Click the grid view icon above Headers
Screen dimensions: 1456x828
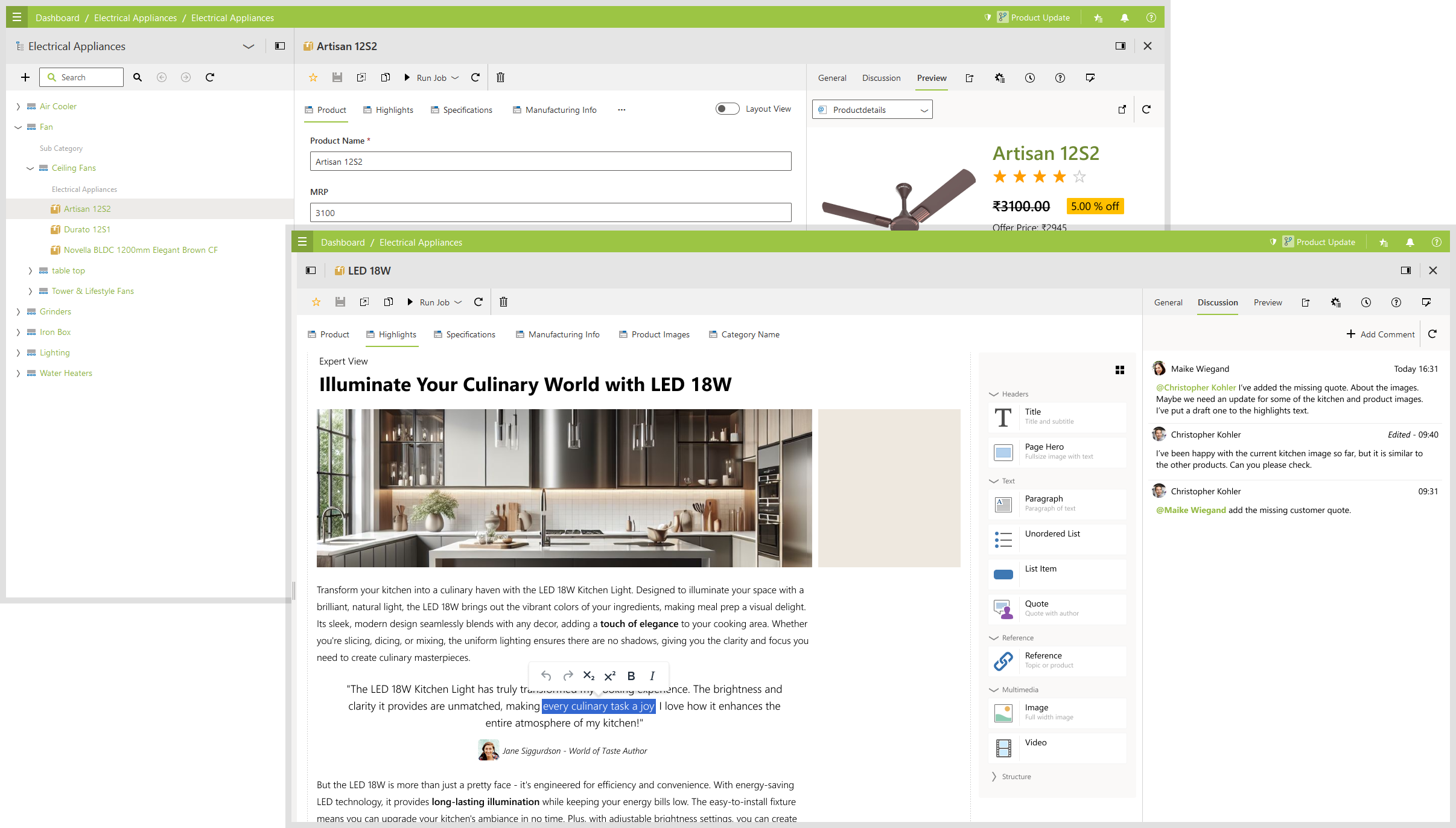tap(1119, 370)
